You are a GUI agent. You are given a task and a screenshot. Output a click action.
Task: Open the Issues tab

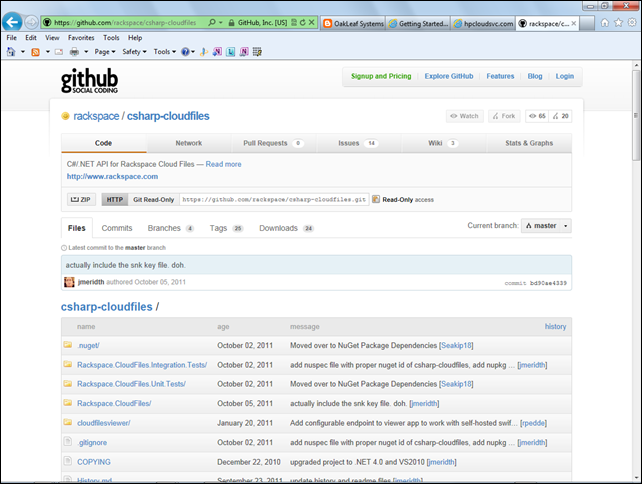pyautogui.click(x=358, y=143)
